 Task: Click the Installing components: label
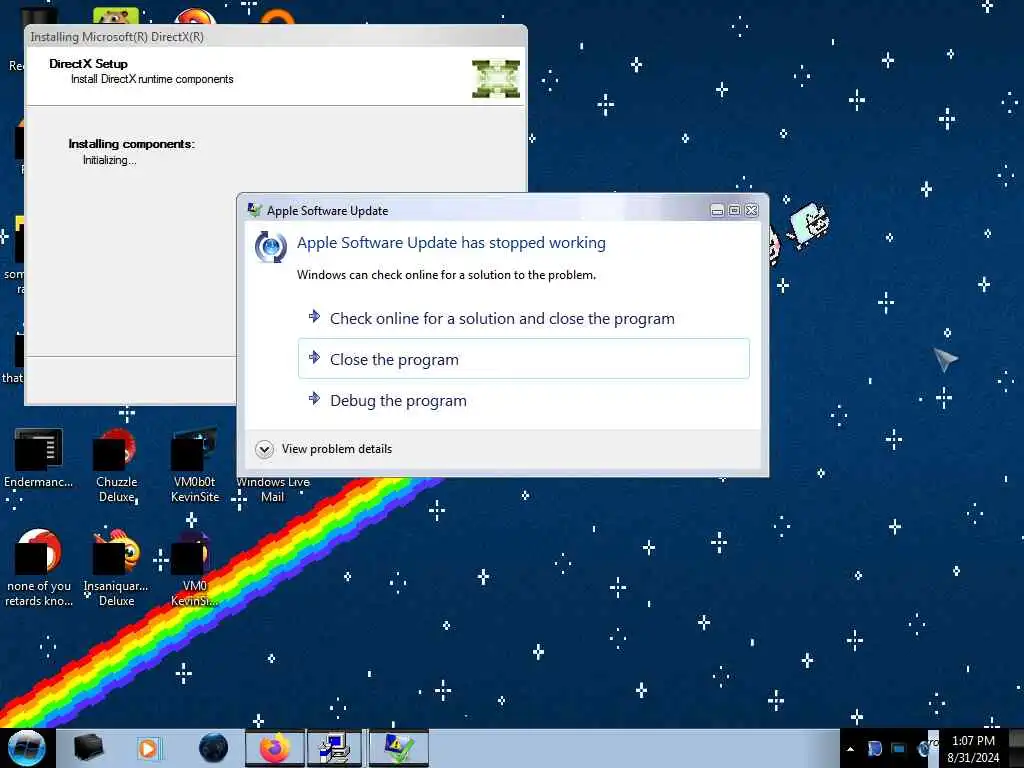click(131, 144)
